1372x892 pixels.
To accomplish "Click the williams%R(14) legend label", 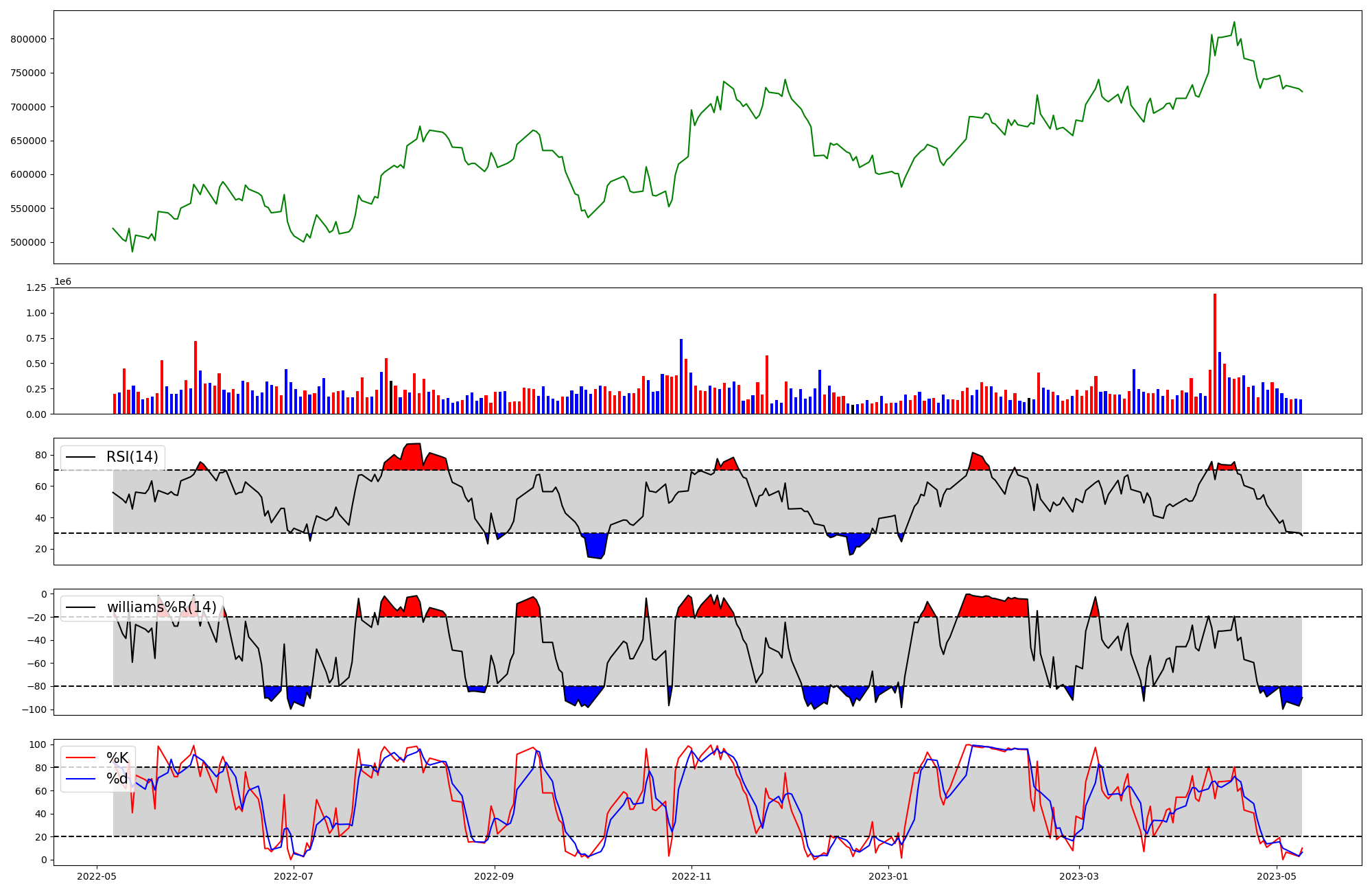I will pyautogui.click(x=161, y=607).
